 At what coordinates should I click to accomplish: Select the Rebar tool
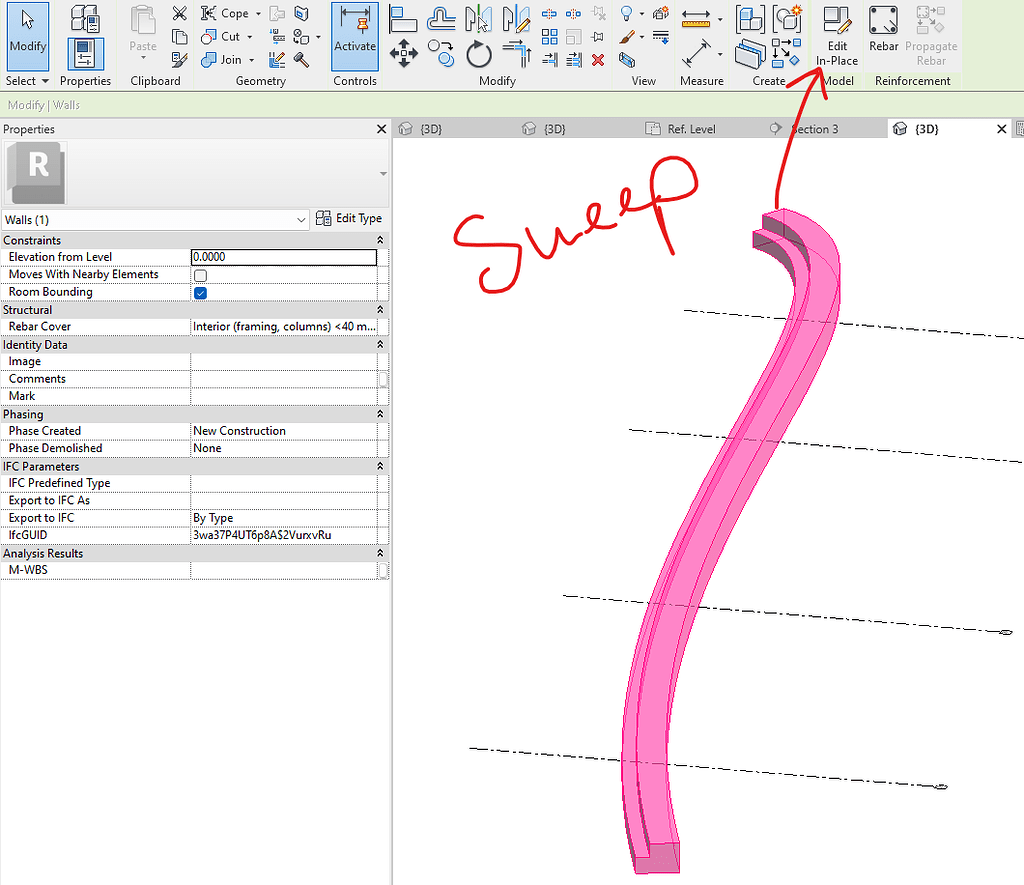coord(883,30)
